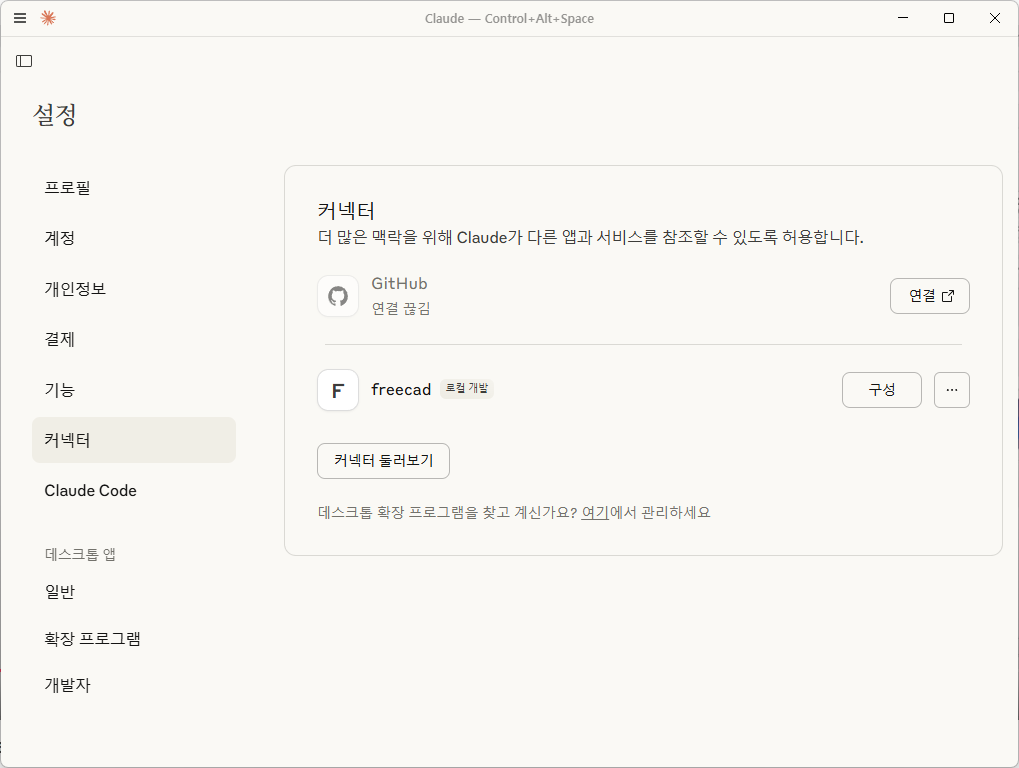1019x768 pixels.
Task: Click the 데스크톱 앱 section label
Action: pos(81,554)
